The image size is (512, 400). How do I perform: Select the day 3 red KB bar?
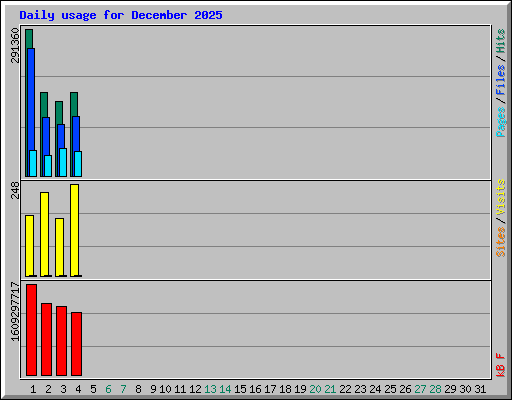click(61, 341)
